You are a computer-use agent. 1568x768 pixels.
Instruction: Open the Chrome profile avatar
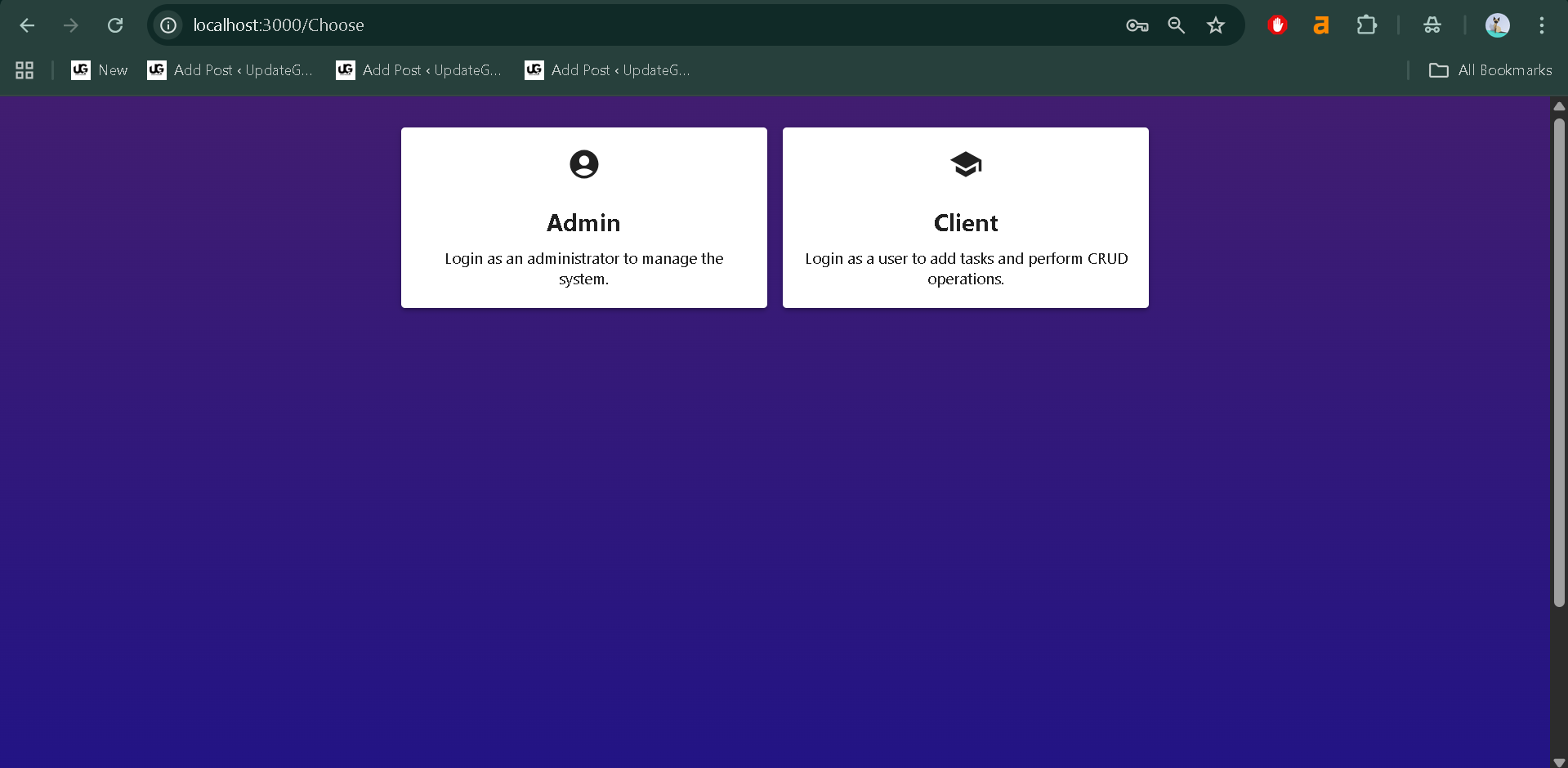(x=1497, y=25)
